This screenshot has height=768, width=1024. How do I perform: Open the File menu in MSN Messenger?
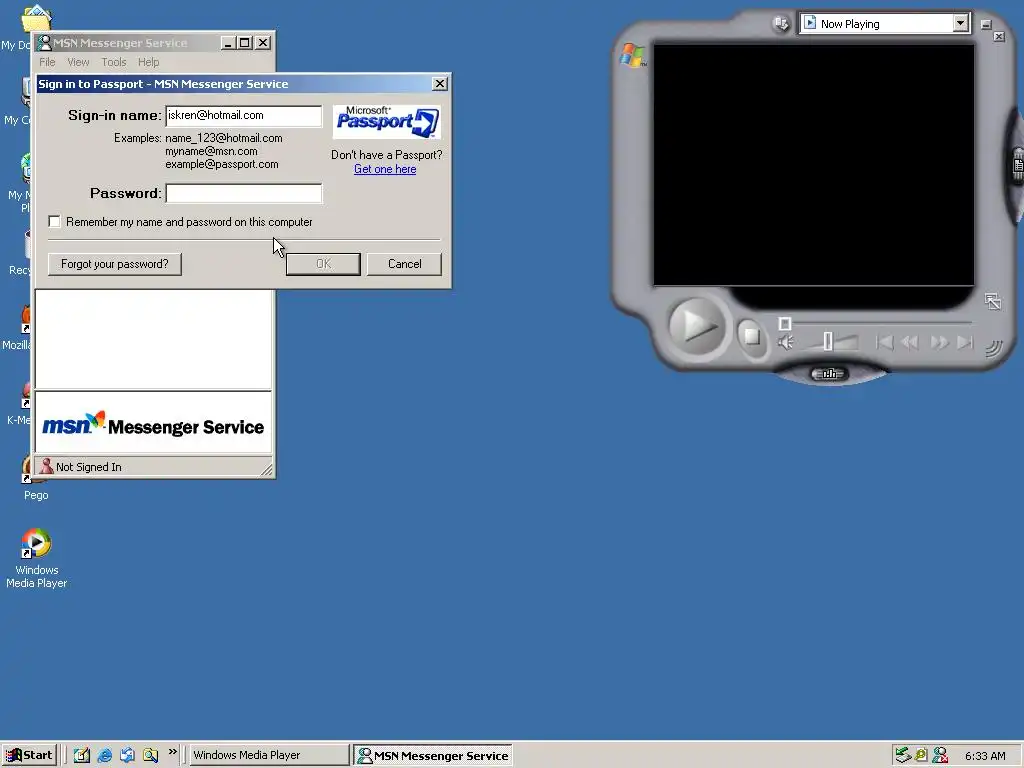[47, 62]
